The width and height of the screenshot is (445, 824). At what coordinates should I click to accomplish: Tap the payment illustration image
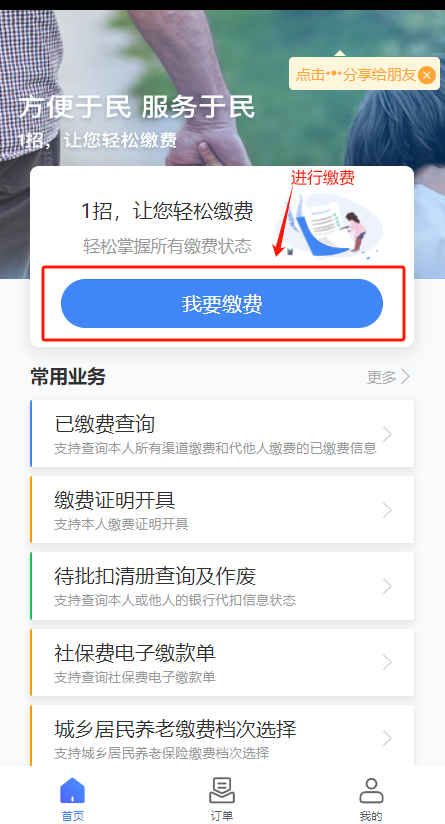tap(328, 226)
